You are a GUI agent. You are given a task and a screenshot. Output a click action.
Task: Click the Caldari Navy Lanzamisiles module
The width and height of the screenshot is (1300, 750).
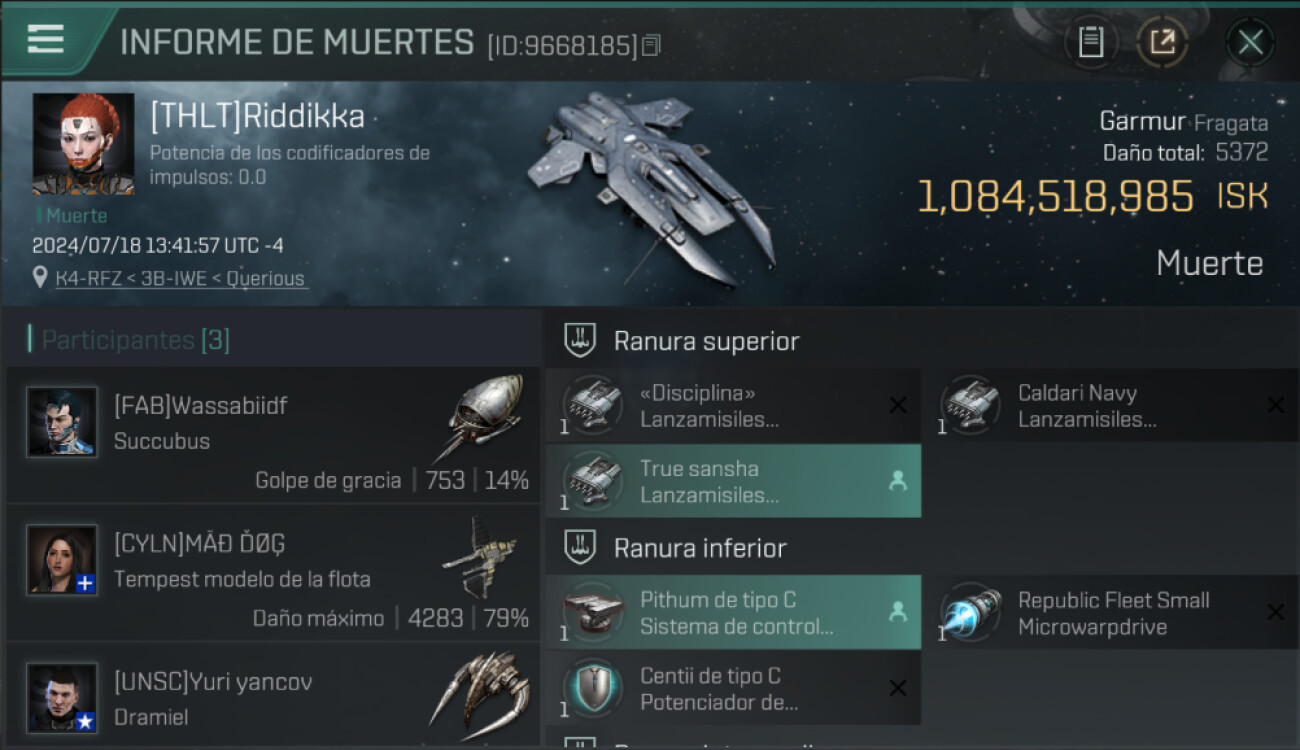tap(1111, 405)
